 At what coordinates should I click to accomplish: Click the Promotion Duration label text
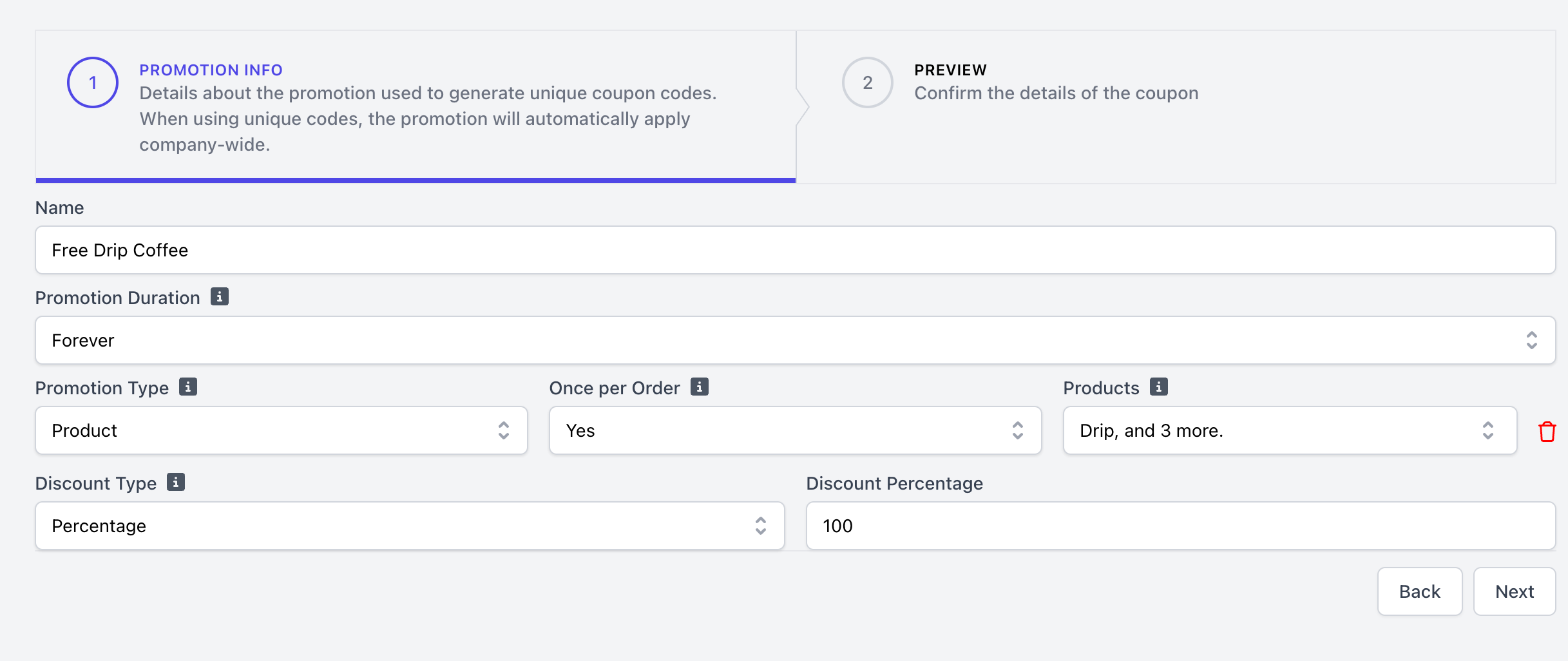(x=117, y=298)
